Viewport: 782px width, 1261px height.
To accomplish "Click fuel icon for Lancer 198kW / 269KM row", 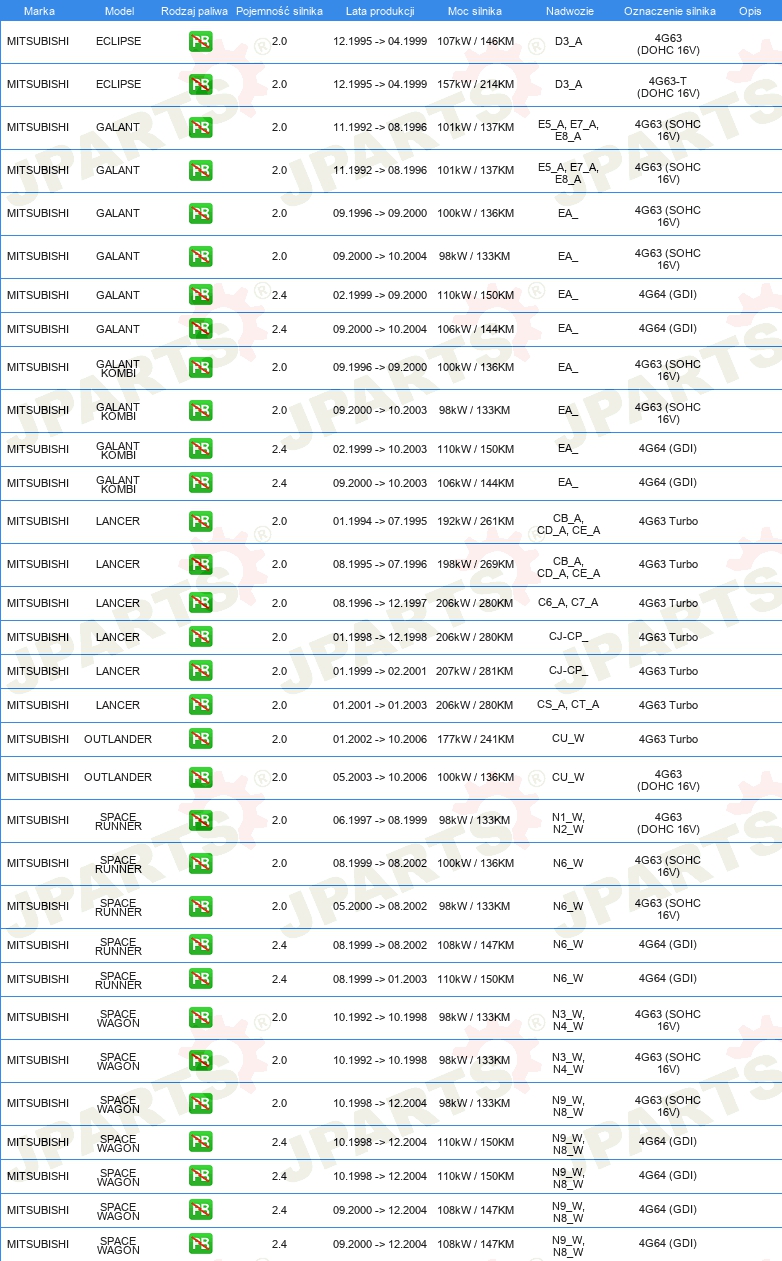I will [200, 564].
